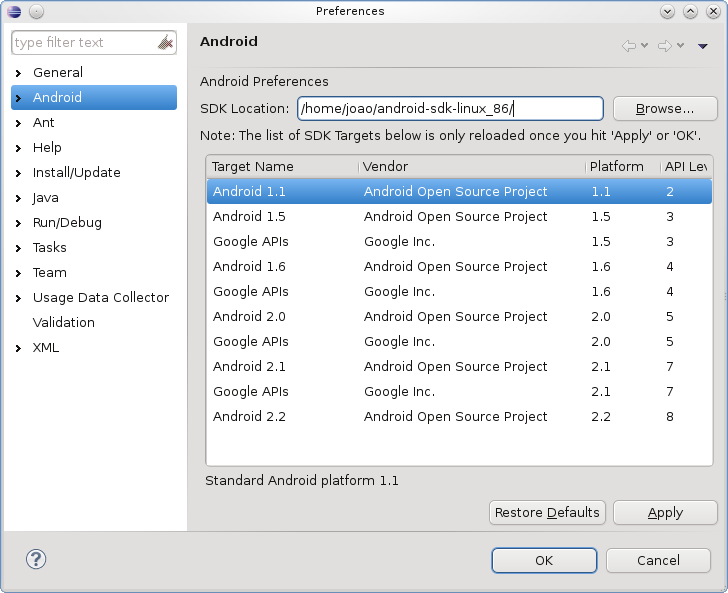728x593 pixels.
Task: Open forward history dropdown arrow
Action: click(x=680, y=46)
